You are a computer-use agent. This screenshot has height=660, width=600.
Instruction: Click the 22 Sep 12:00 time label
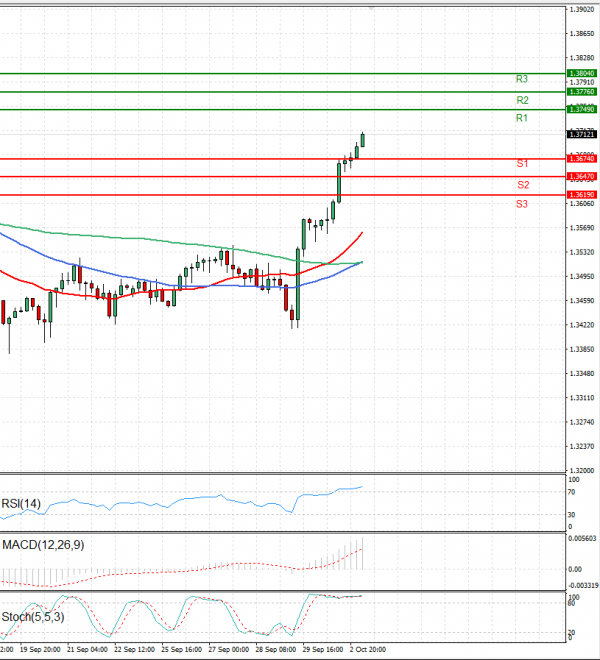(134, 649)
